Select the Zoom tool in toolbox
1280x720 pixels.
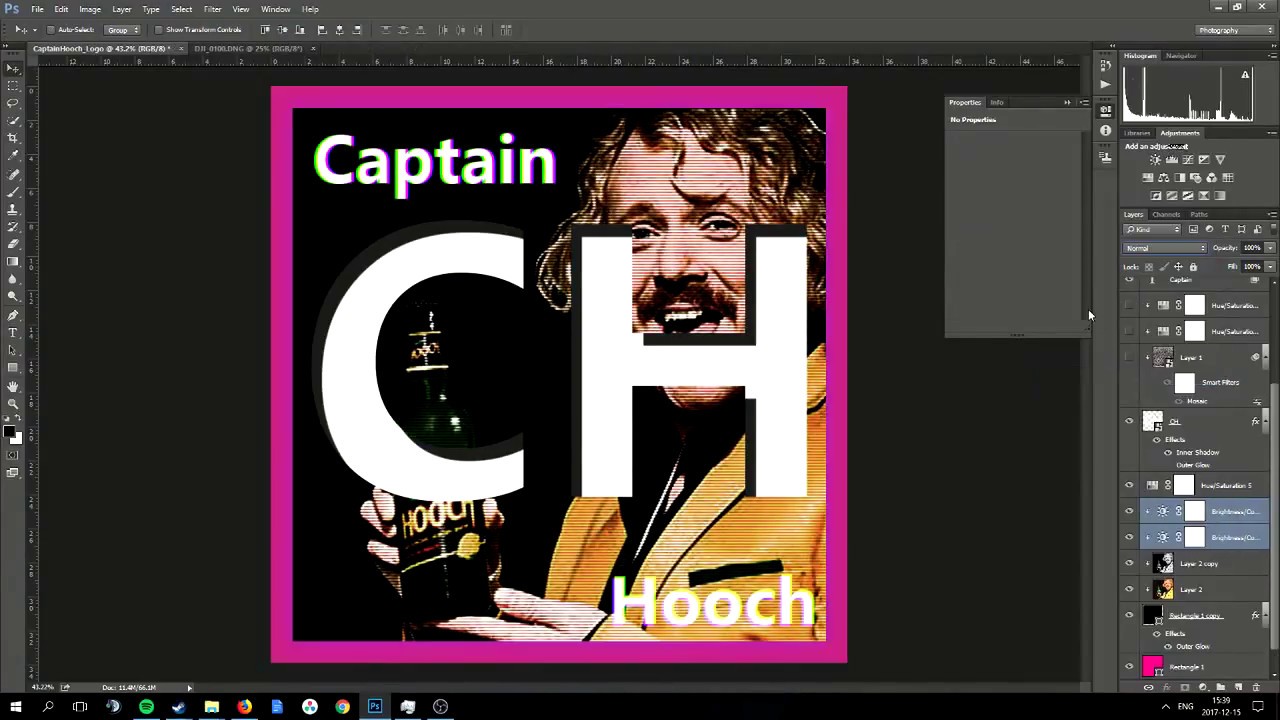[12, 403]
